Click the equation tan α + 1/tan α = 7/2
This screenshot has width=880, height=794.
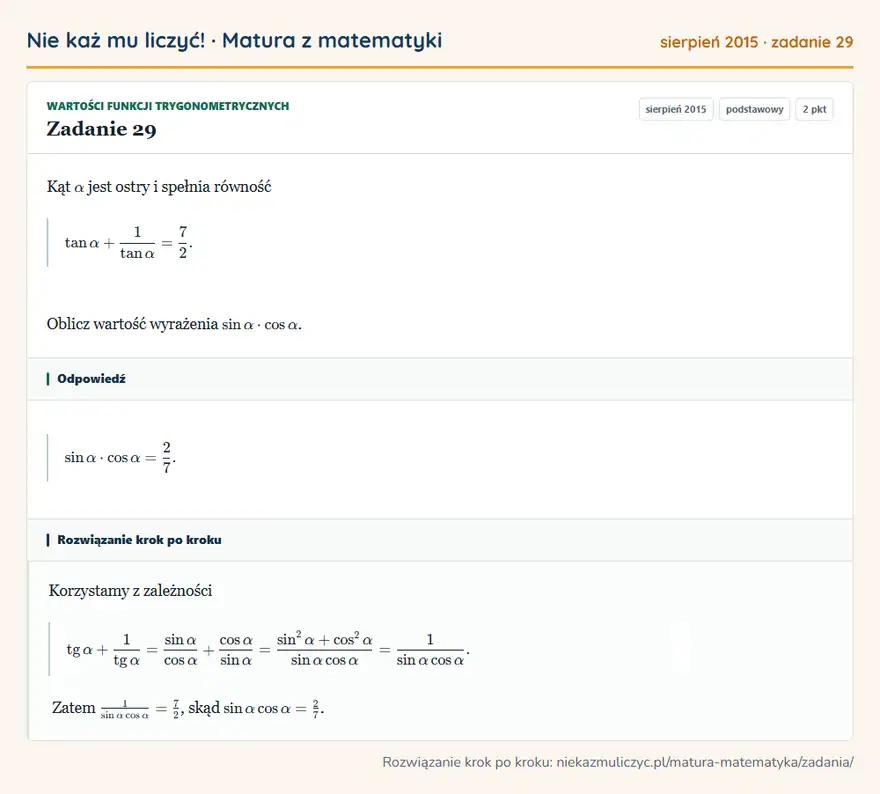point(129,242)
